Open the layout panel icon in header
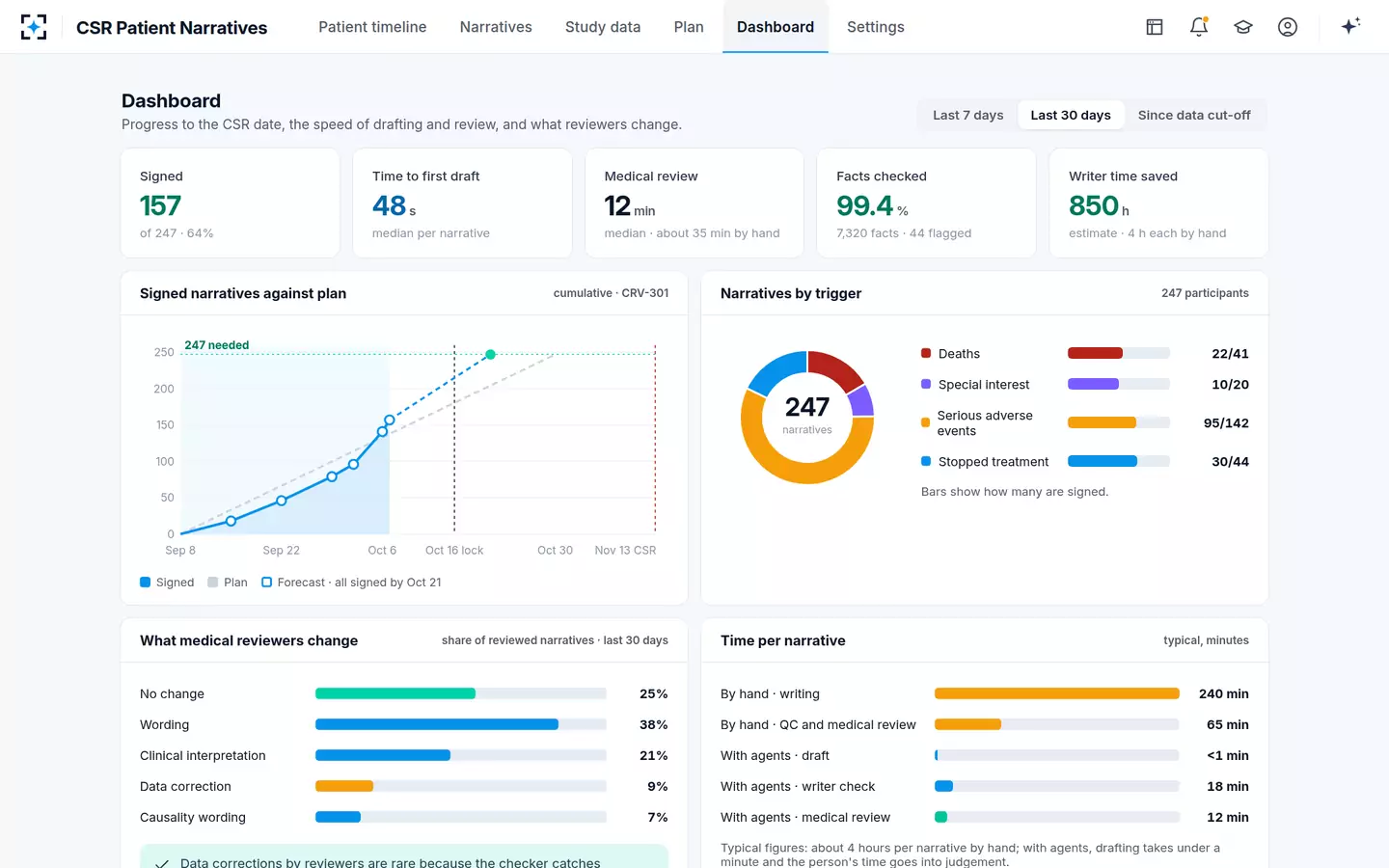 coord(1155,27)
